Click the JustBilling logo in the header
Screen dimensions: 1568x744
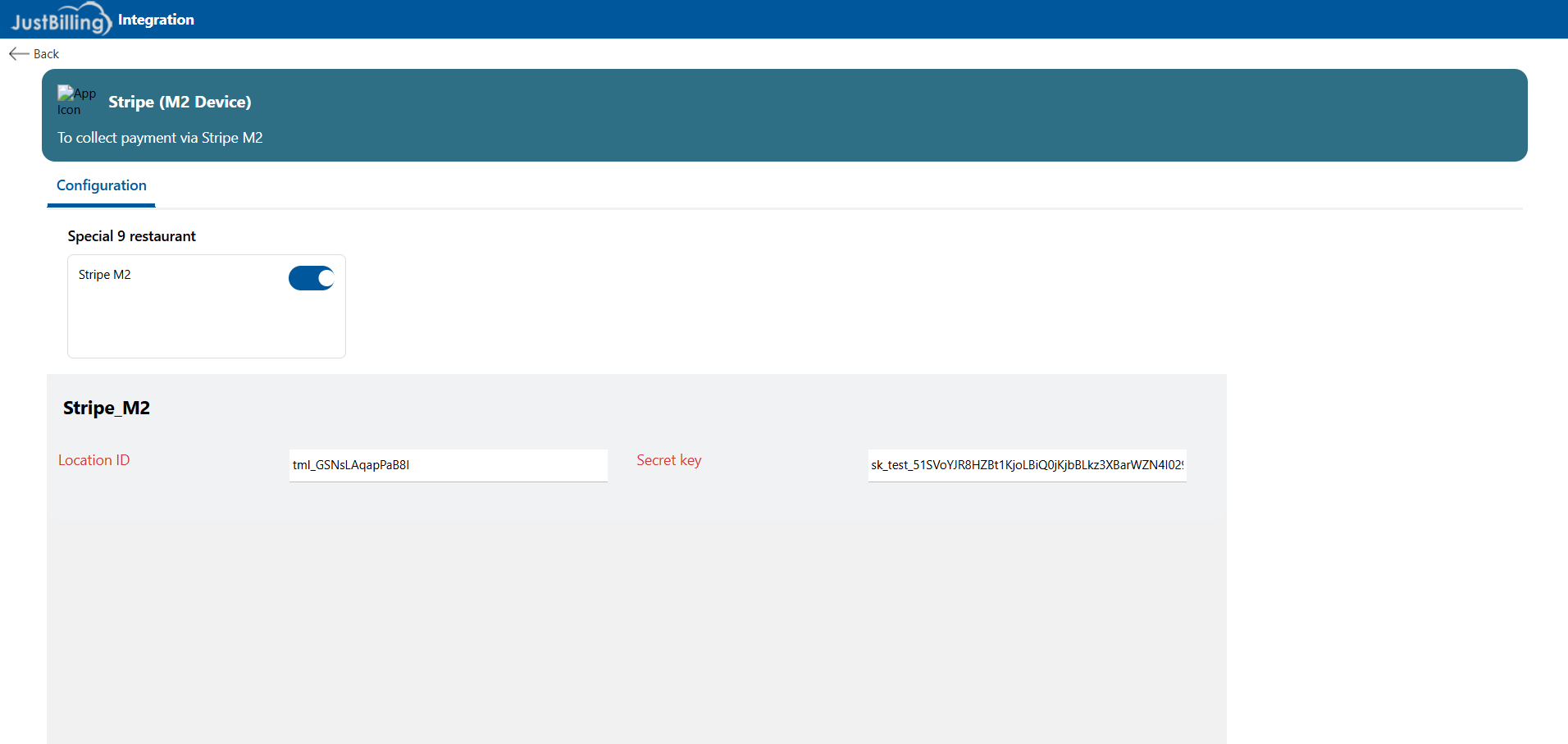pos(60,20)
